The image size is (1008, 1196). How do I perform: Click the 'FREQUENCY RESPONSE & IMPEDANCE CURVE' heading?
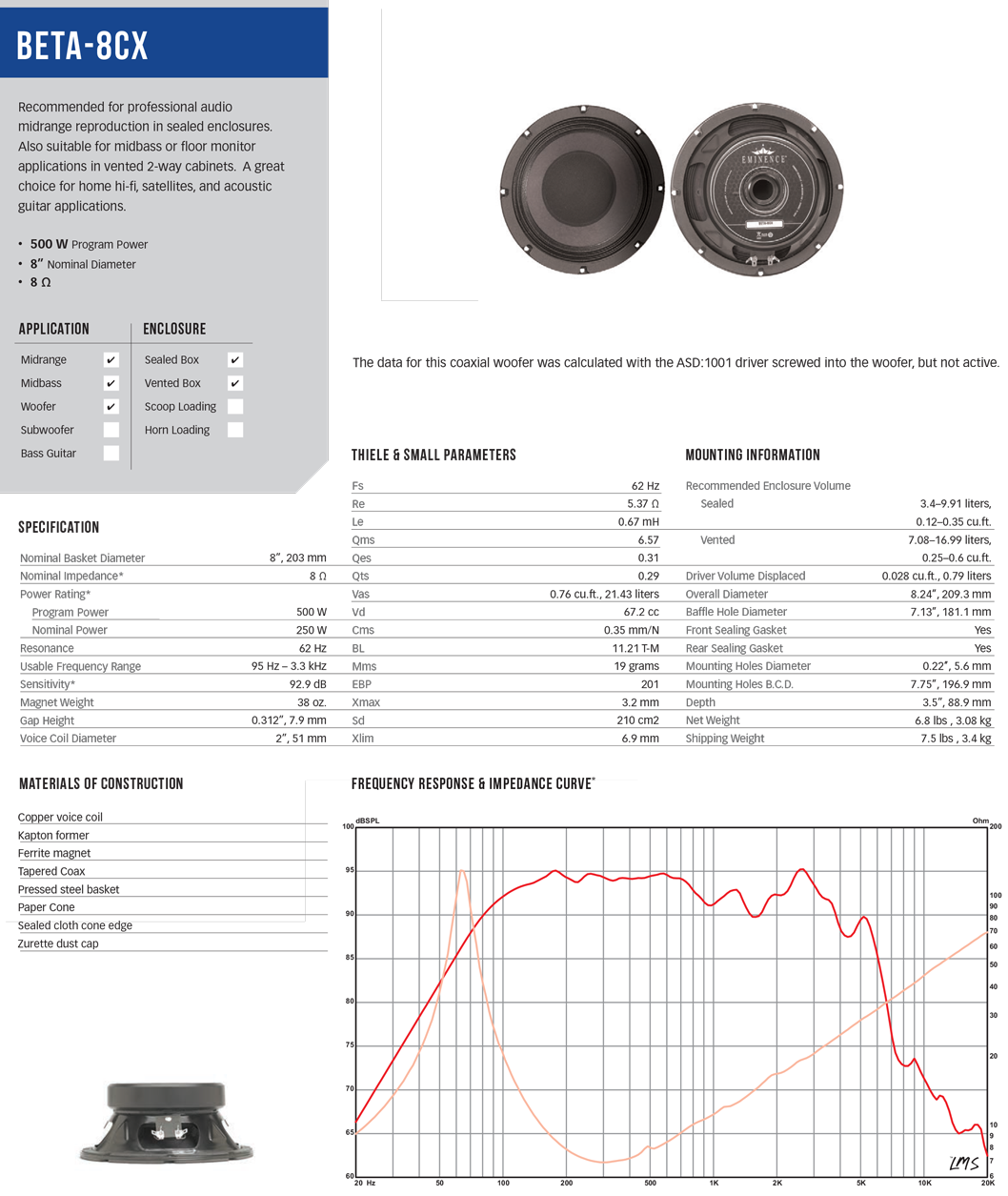(473, 783)
